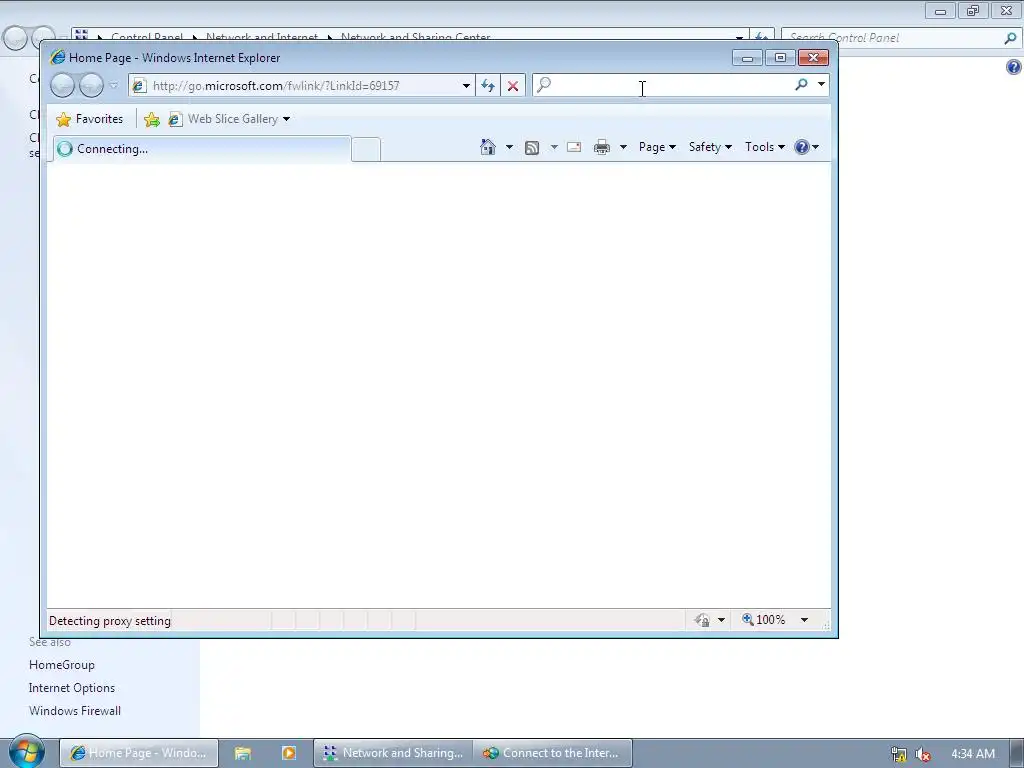Expand the zoom level dropdown arrow
1024x768 pixels.
805,620
